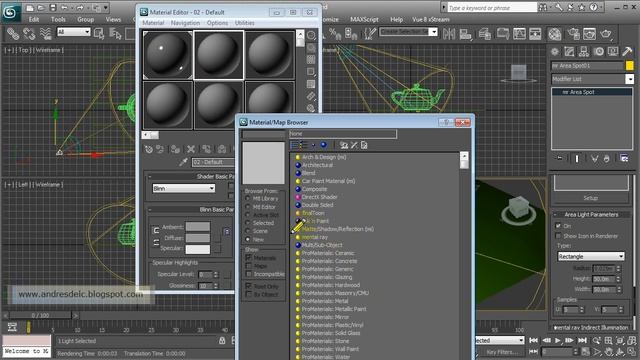640x360 pixels.
Task: Select Arch & Design (mi) material
Action: 324,157
